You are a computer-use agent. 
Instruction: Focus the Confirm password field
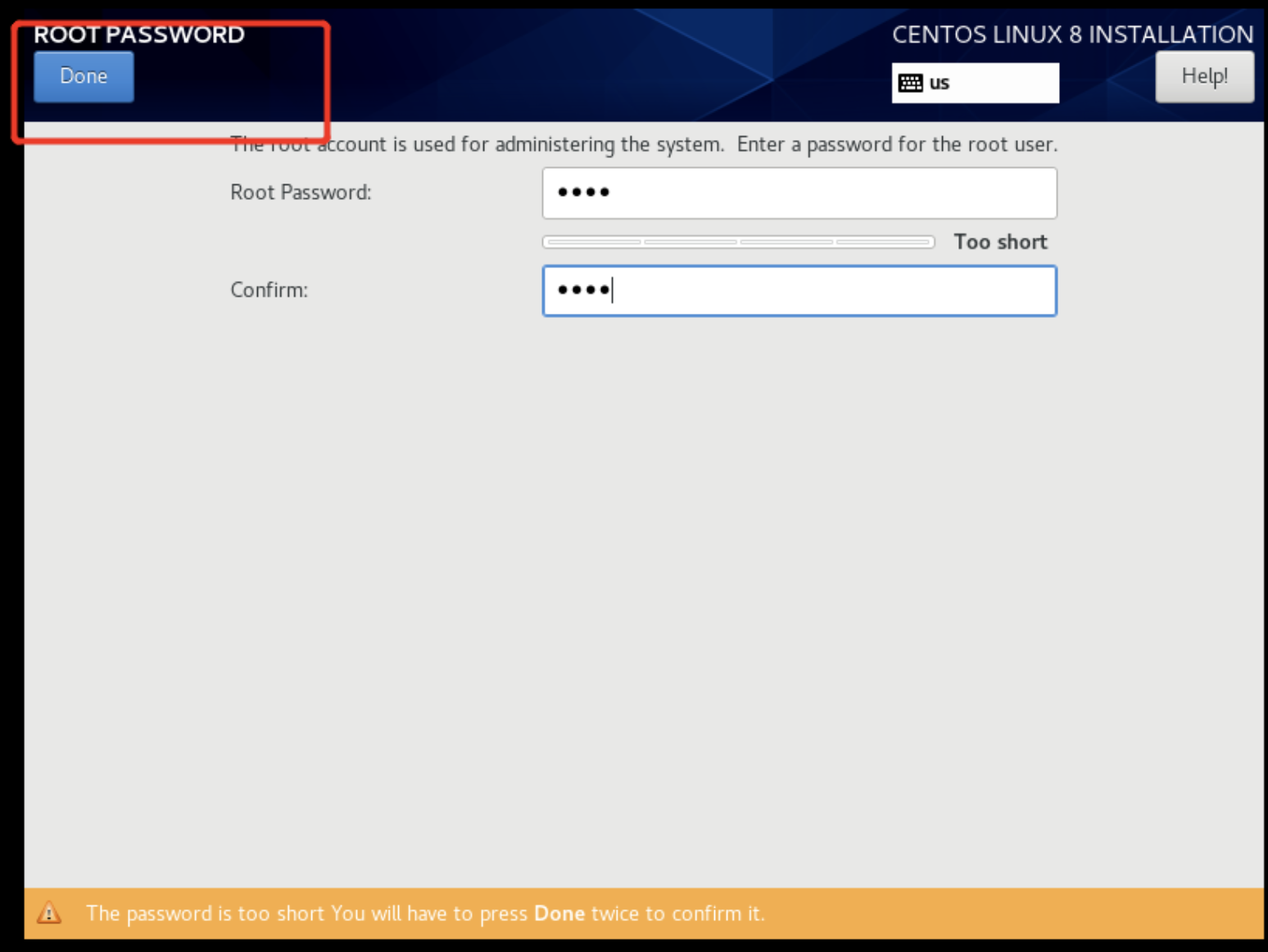click(799, 291)
